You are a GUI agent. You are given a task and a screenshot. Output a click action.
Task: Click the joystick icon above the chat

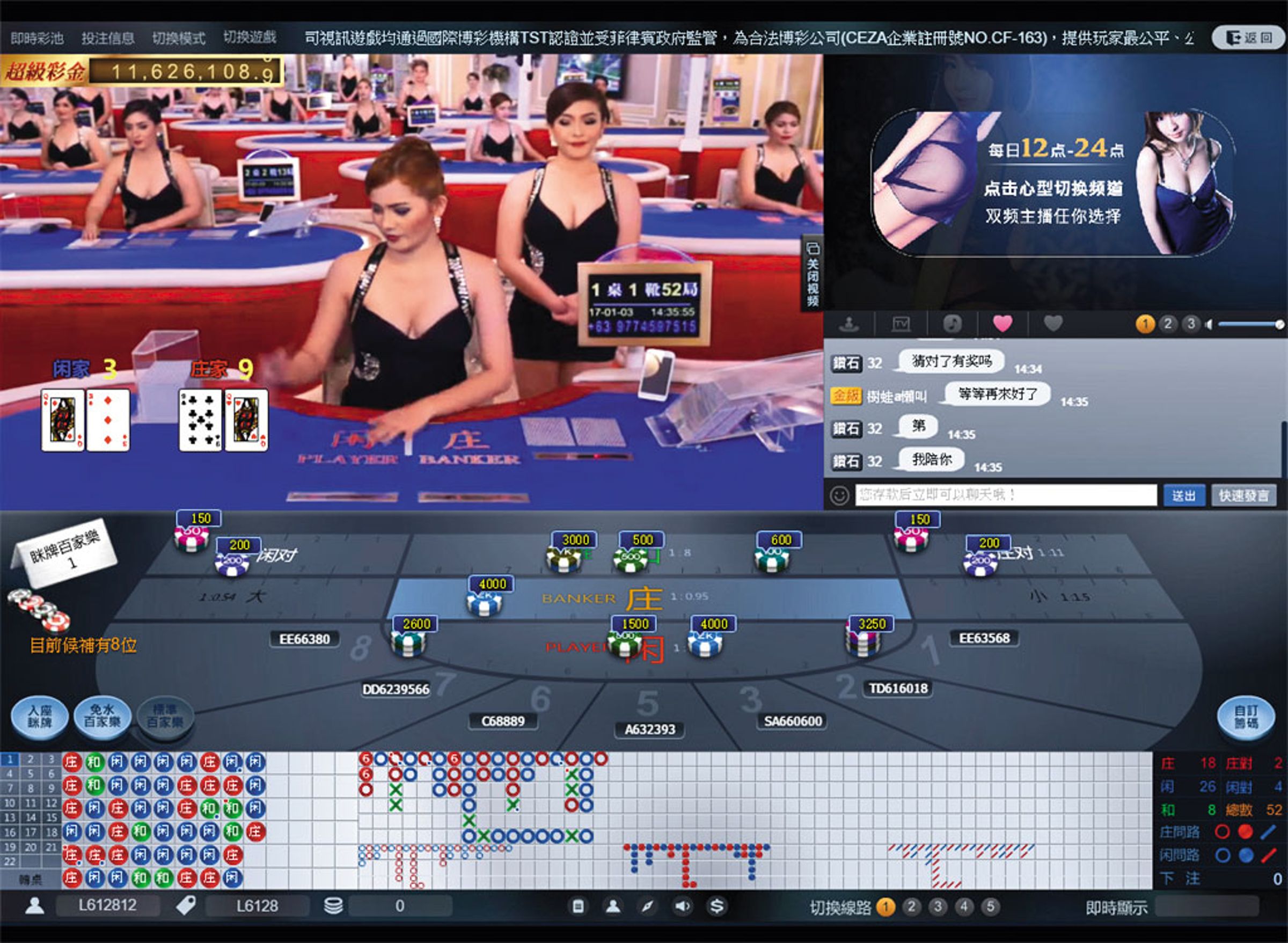[x=849, y=324]
